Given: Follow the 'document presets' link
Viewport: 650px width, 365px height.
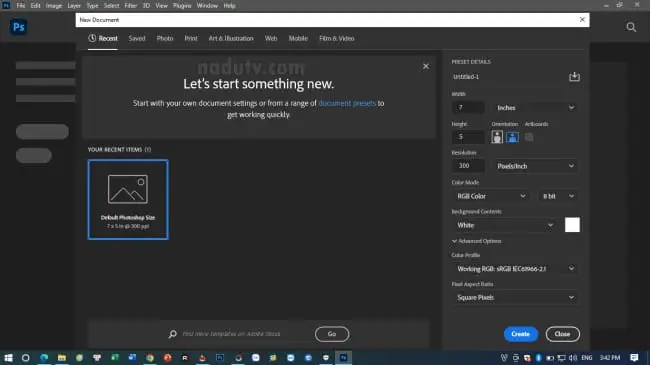Looking at the screenshot, I should pos(347,103).
